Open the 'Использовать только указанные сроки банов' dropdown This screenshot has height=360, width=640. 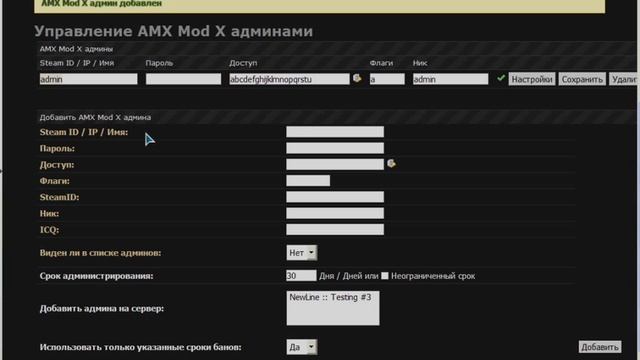pos(302,347)
